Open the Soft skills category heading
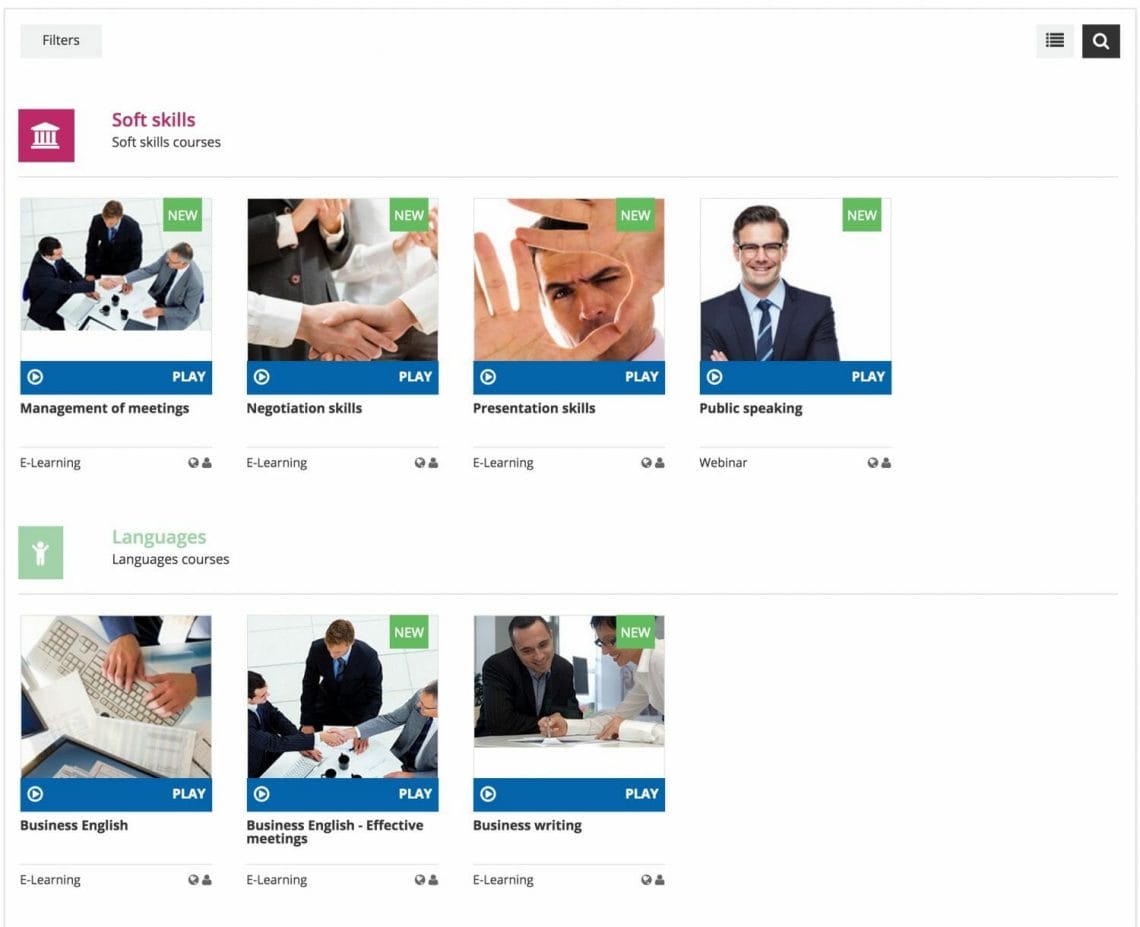Image resolution: width=1140 pixels, height=927 pixels. point(153,119)
